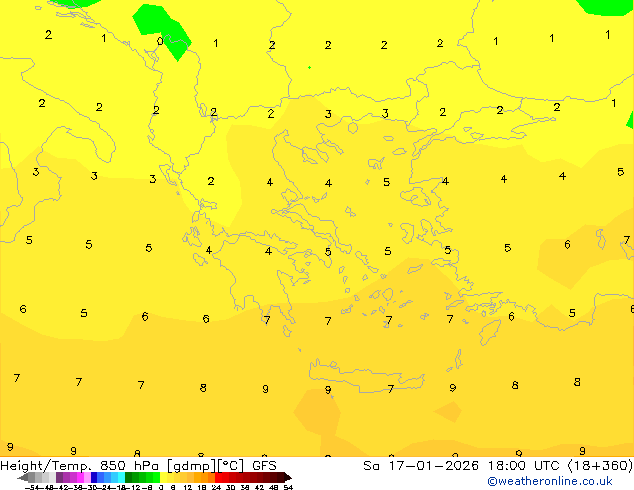Pick the cyan swatch in the temperature legend

(121, 477)
